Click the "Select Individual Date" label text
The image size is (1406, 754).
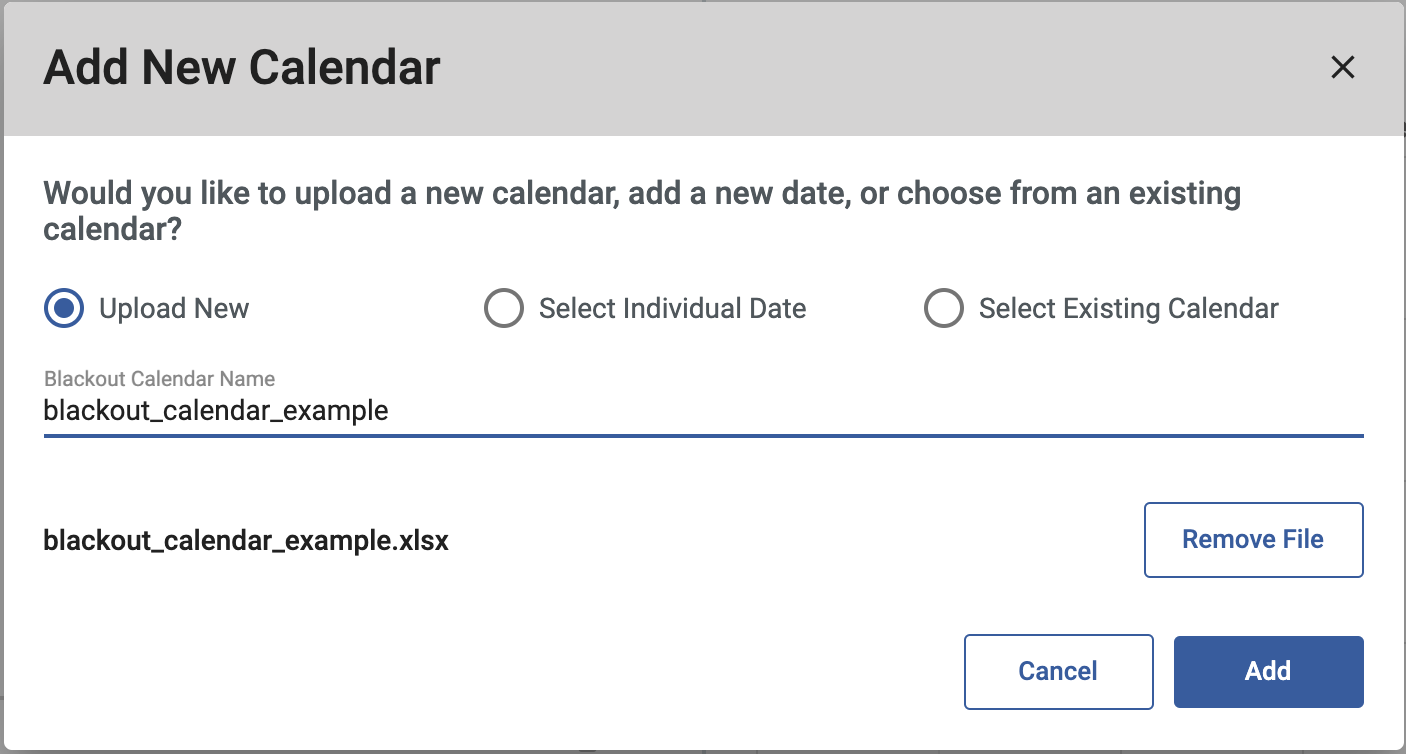coord(672,309)
